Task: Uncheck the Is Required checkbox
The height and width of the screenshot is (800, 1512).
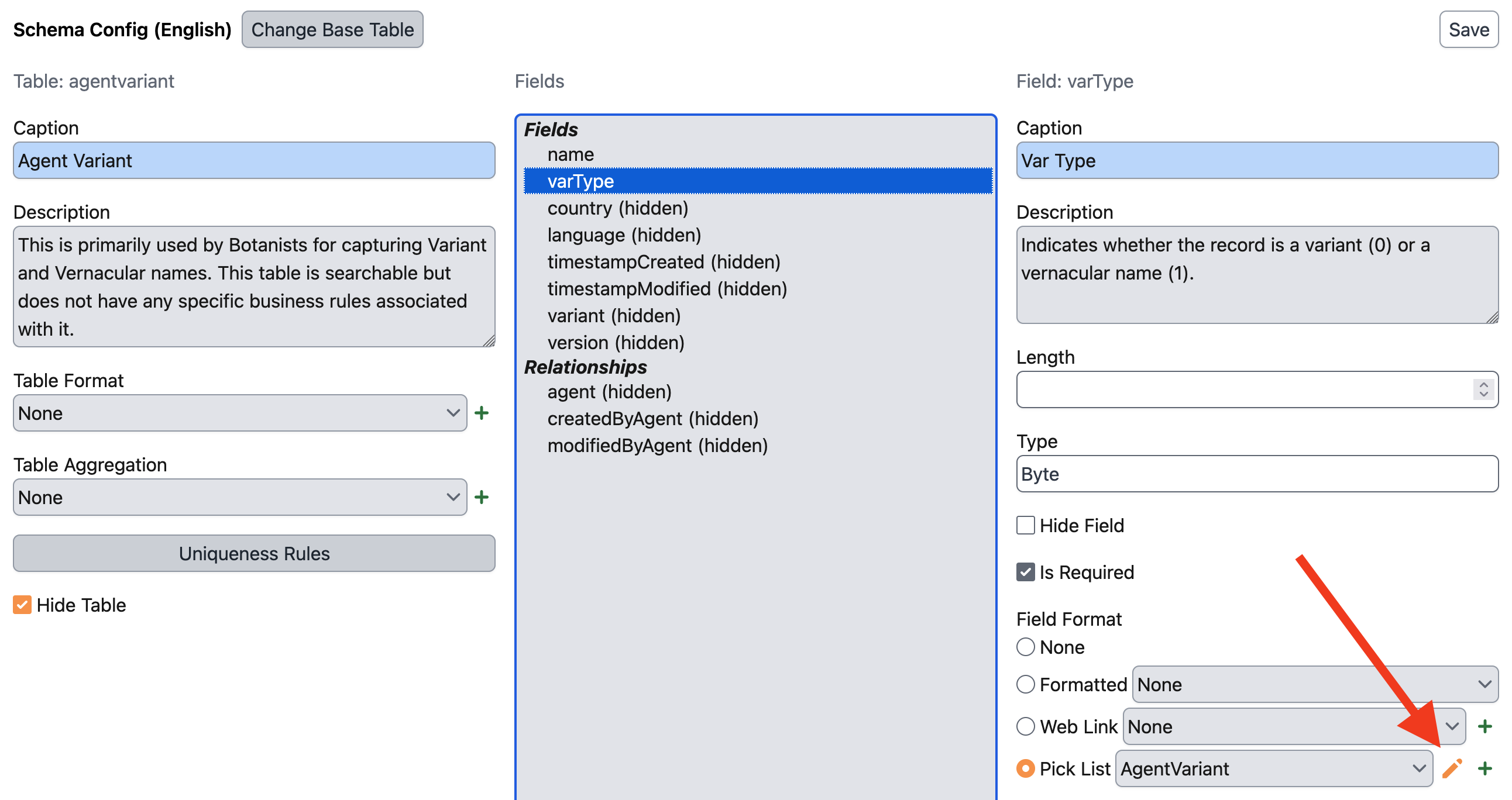Action: 1025,572
